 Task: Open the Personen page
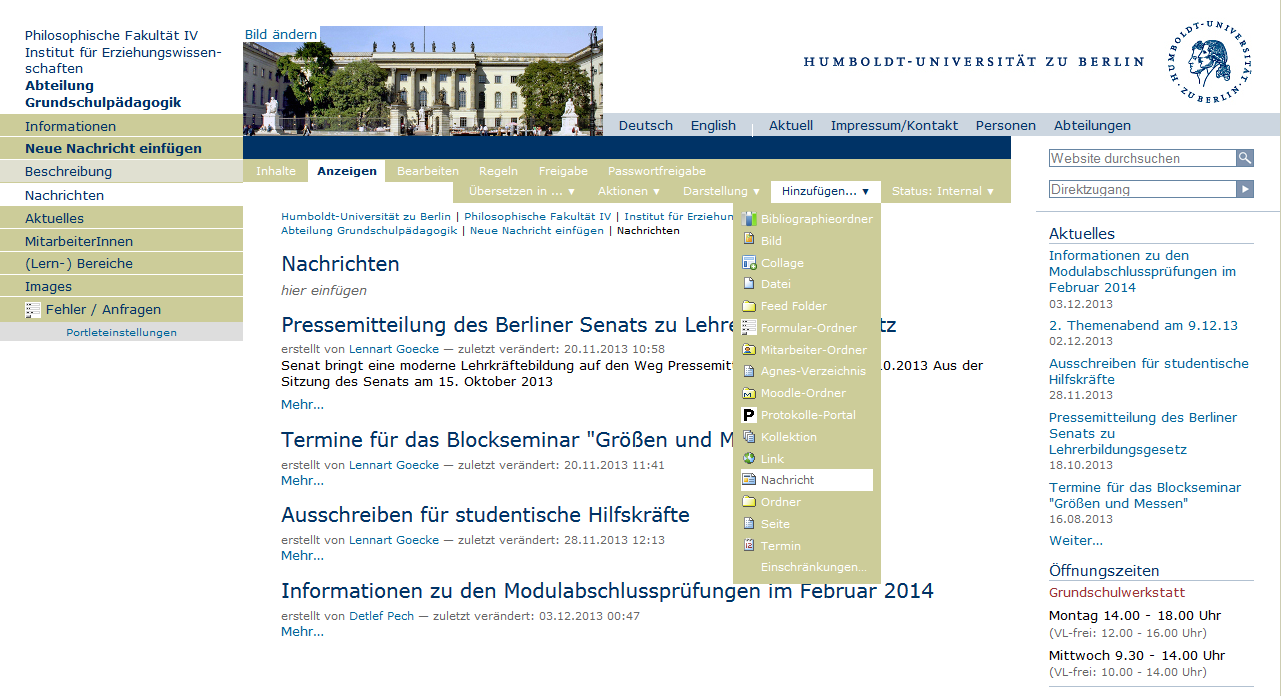coord(1006,125)
